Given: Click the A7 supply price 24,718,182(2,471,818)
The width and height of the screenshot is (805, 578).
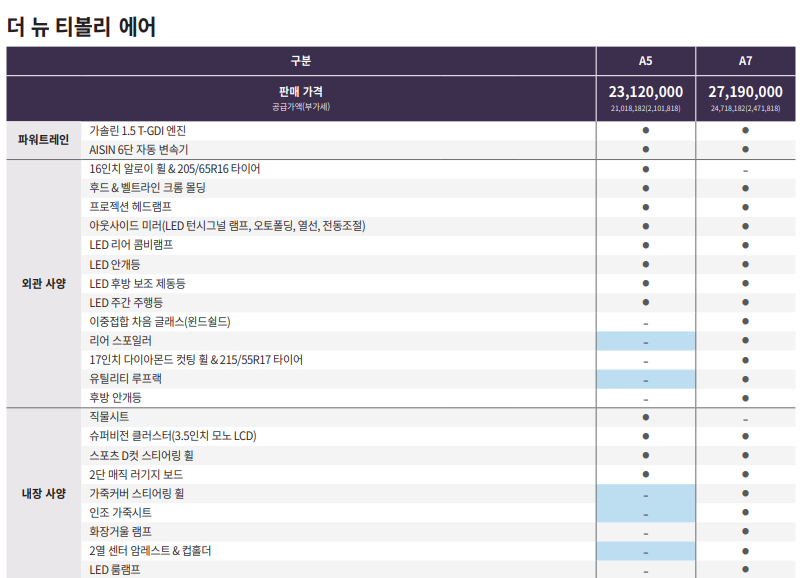Looking at the screenshot, I should pos(745,108).
